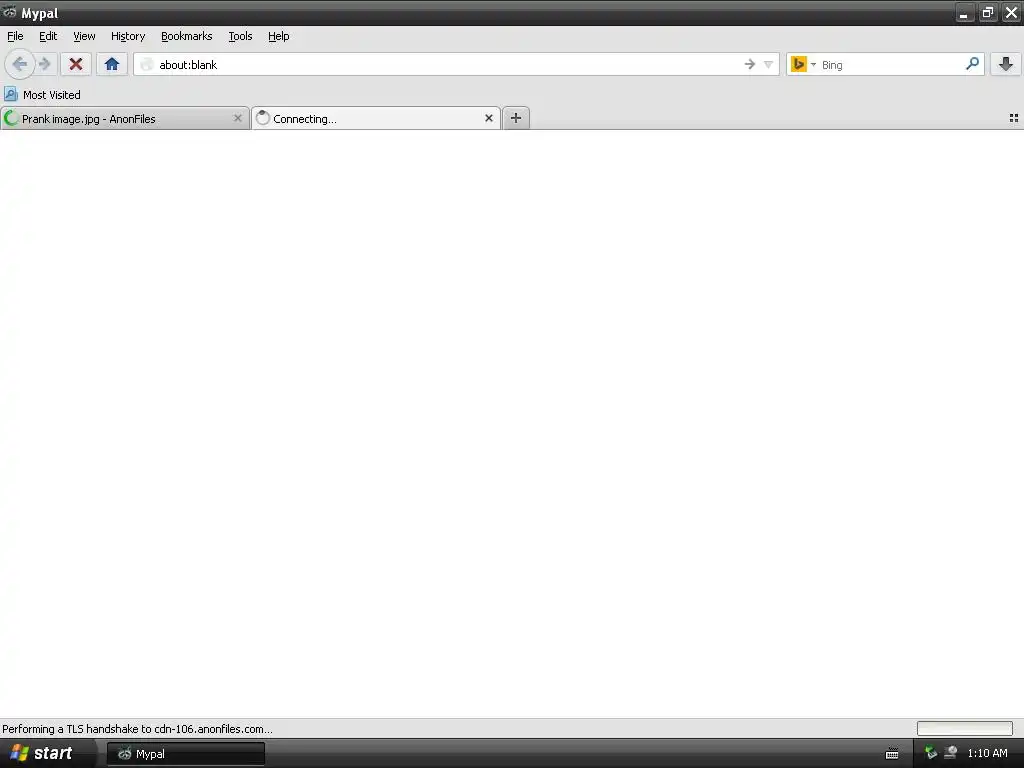The image size is (1024, 768).
Task: Open the Edit menu
Action: click(48, 37)
